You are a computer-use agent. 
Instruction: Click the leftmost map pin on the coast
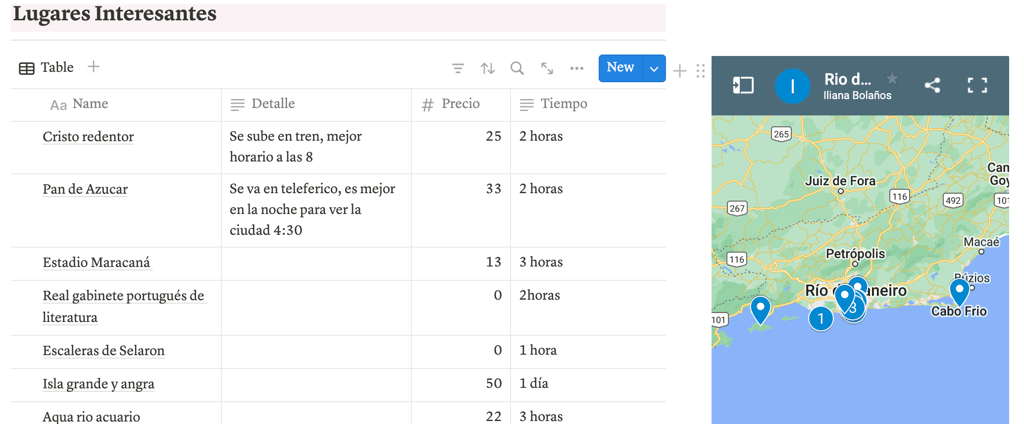pos(761,310)
